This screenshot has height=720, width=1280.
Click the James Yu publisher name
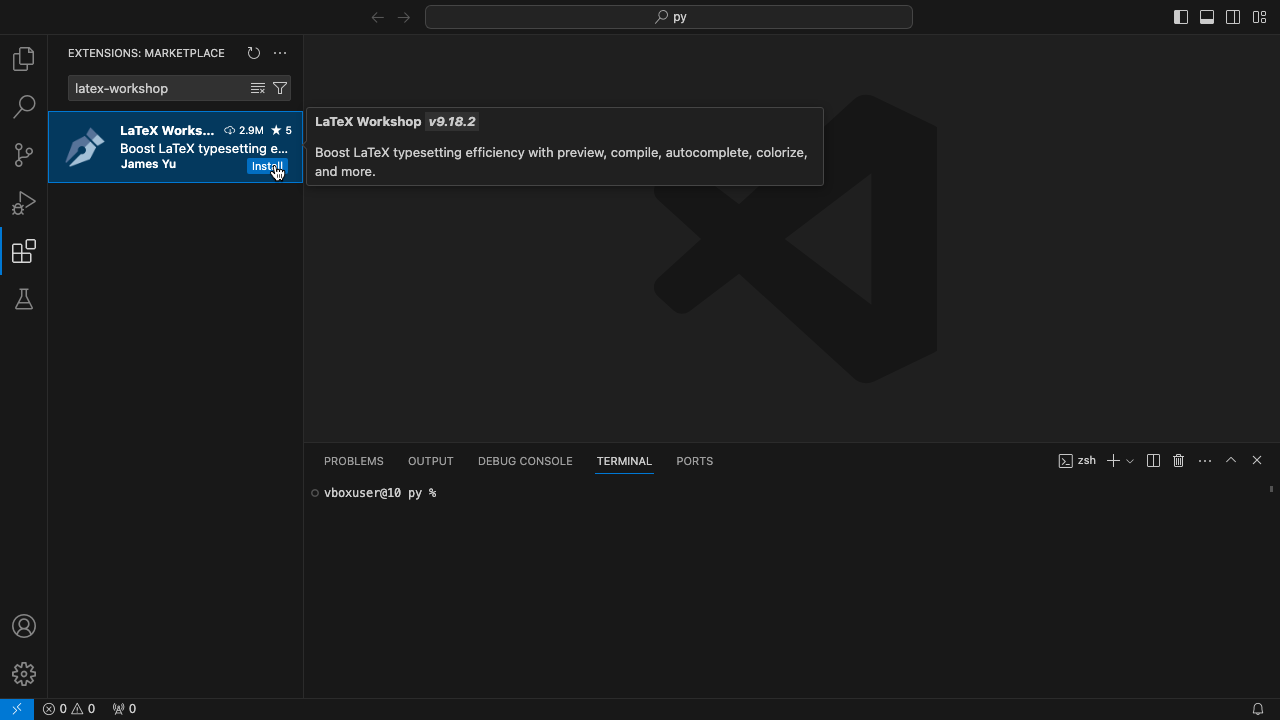coord(148,164)
